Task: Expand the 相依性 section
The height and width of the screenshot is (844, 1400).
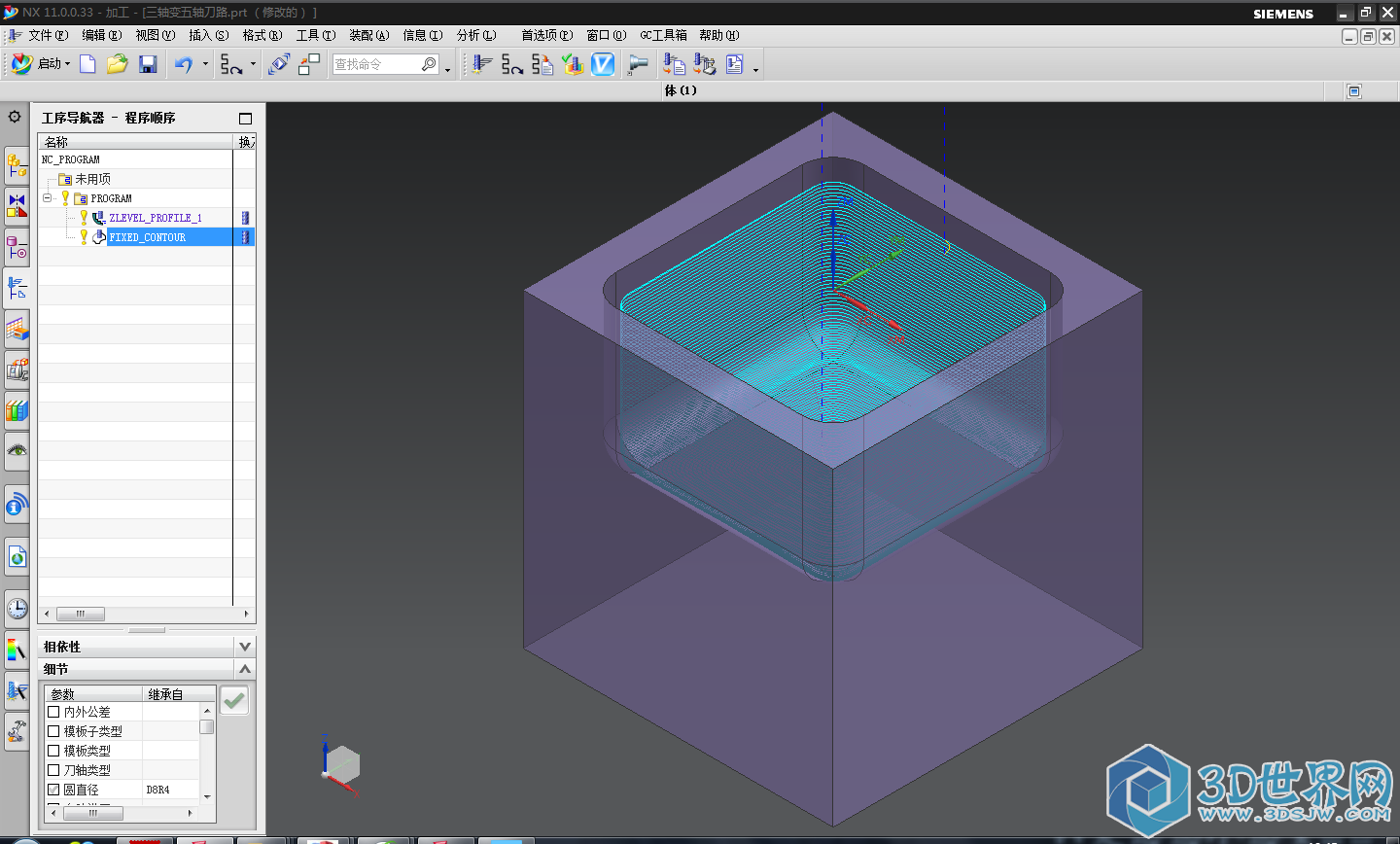Action: click(x=245, y=647)
